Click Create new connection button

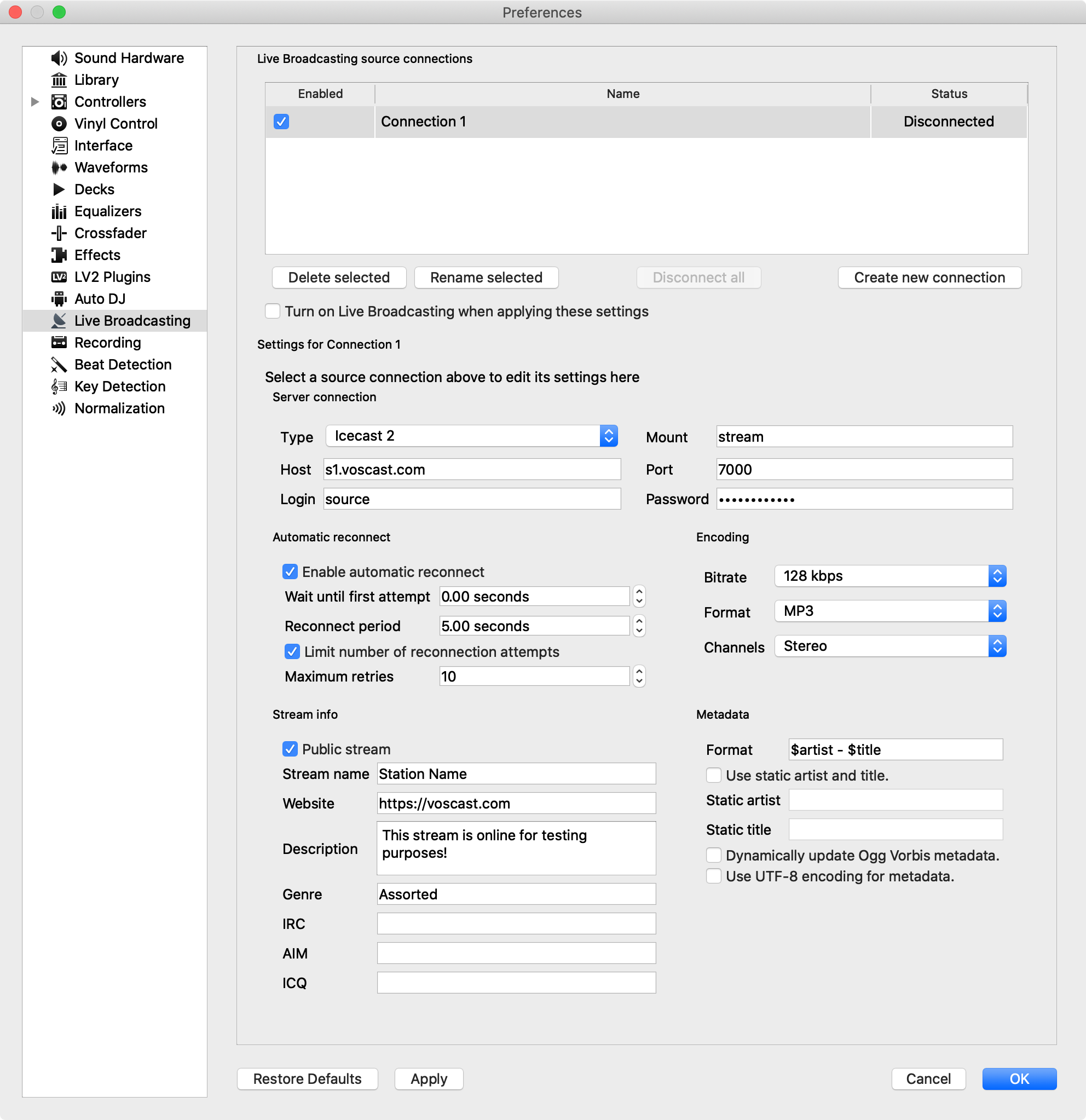coord(929,277)
